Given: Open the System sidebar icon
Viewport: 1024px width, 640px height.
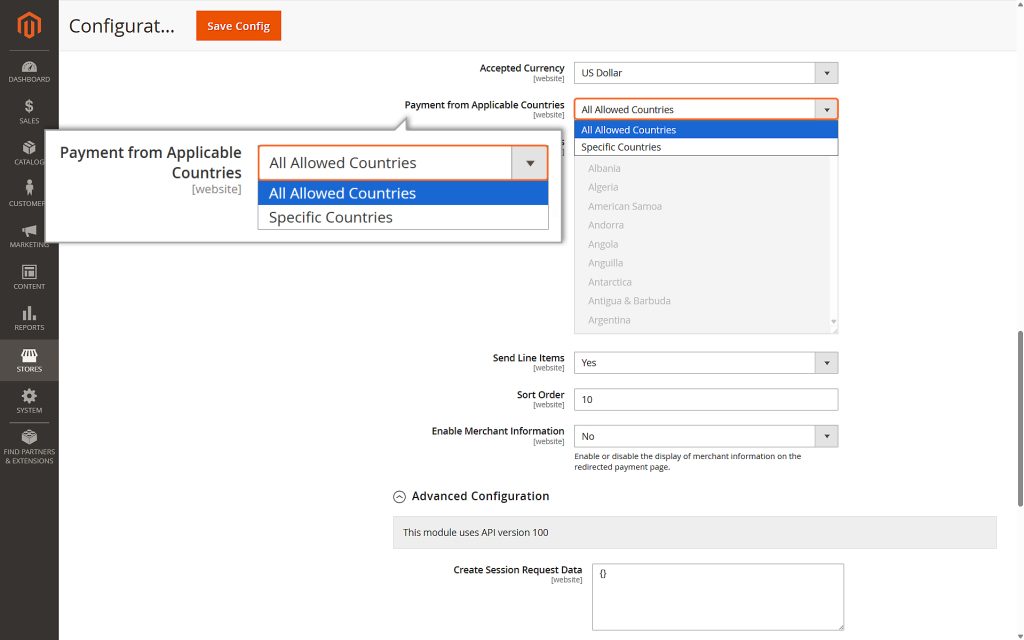Looking at the screenshot, I should pyautogui.click(x=28, y=401).
